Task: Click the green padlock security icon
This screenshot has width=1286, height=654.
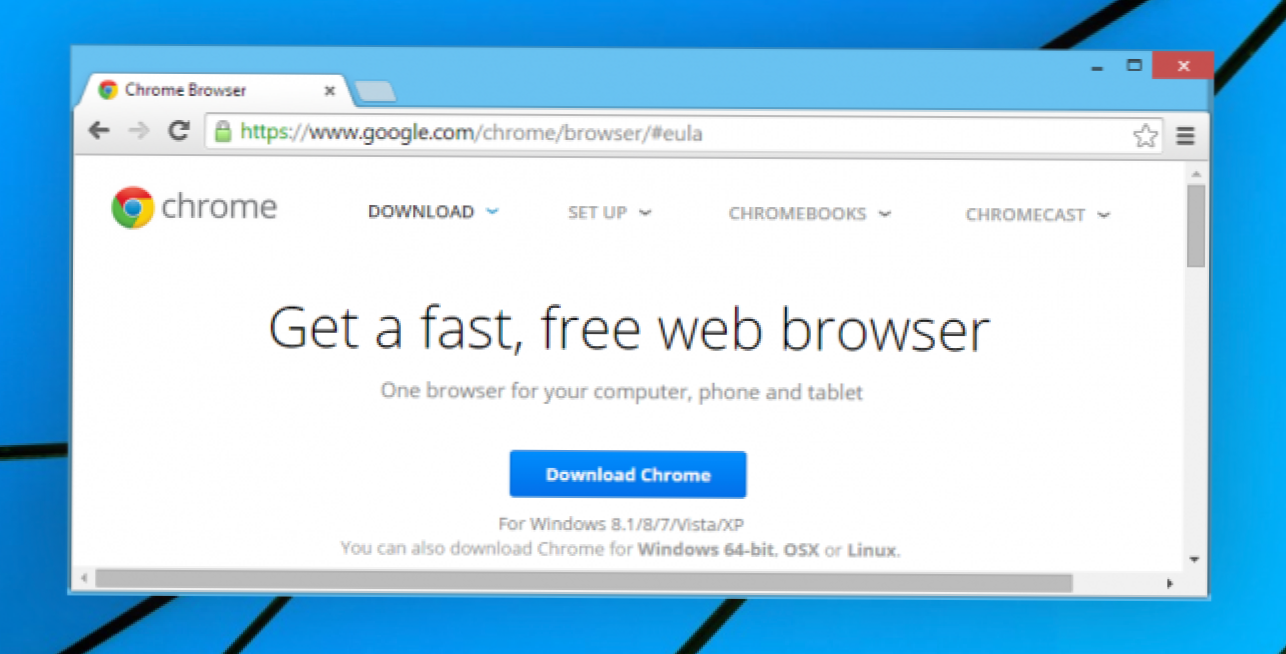Action: click(222, 131)
